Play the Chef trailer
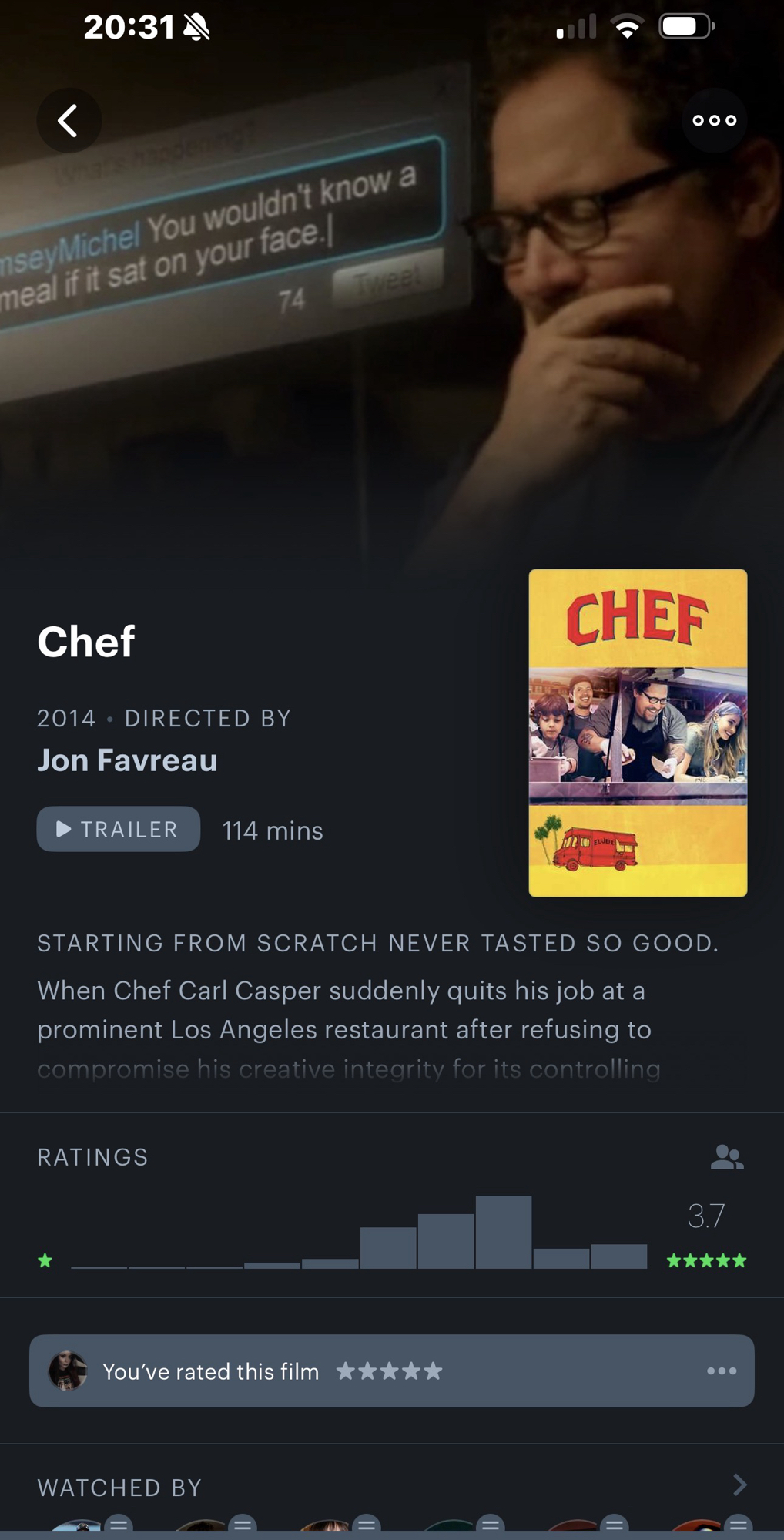 (x=119, y=829)
